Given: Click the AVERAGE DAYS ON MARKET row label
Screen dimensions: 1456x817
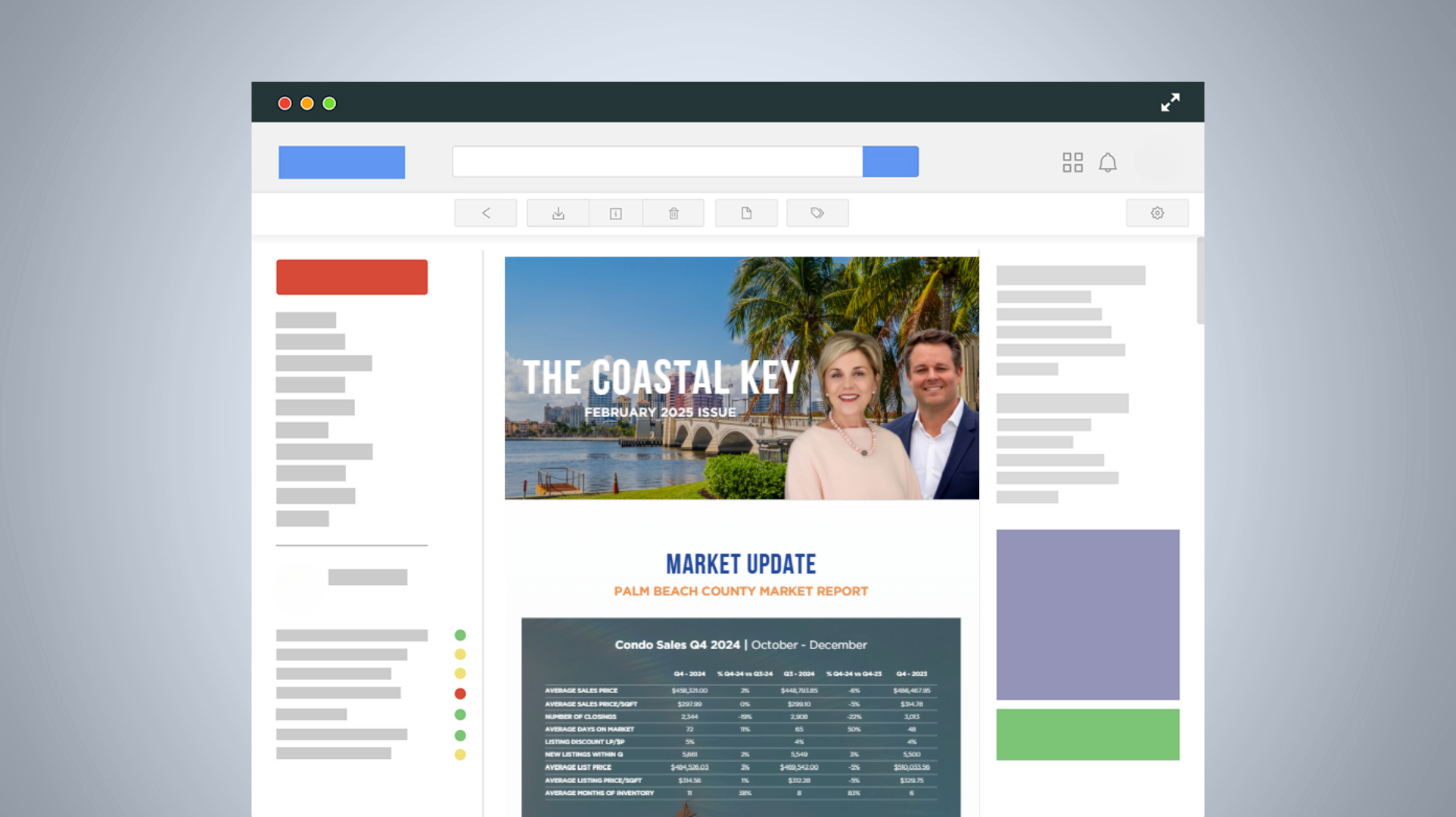Looking at the screenshot, I should (x=590, y=729).
